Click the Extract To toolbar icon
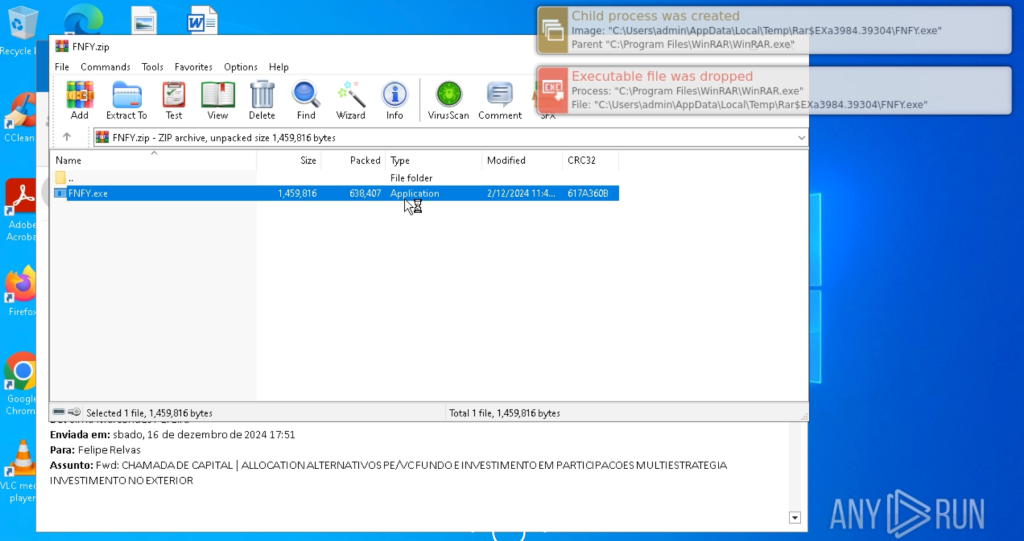The height and width of the screenshot is (541, 1024). [127, 100]
